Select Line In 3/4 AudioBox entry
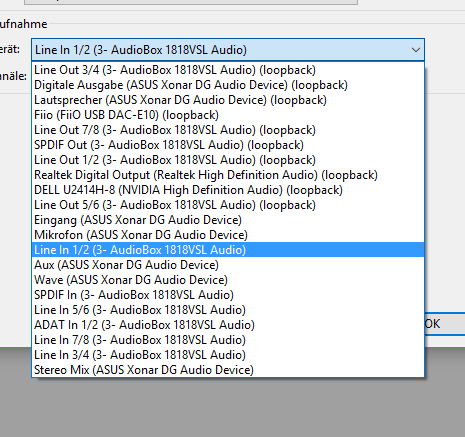The width and height of the screenshot is (465, 437). 228,355
